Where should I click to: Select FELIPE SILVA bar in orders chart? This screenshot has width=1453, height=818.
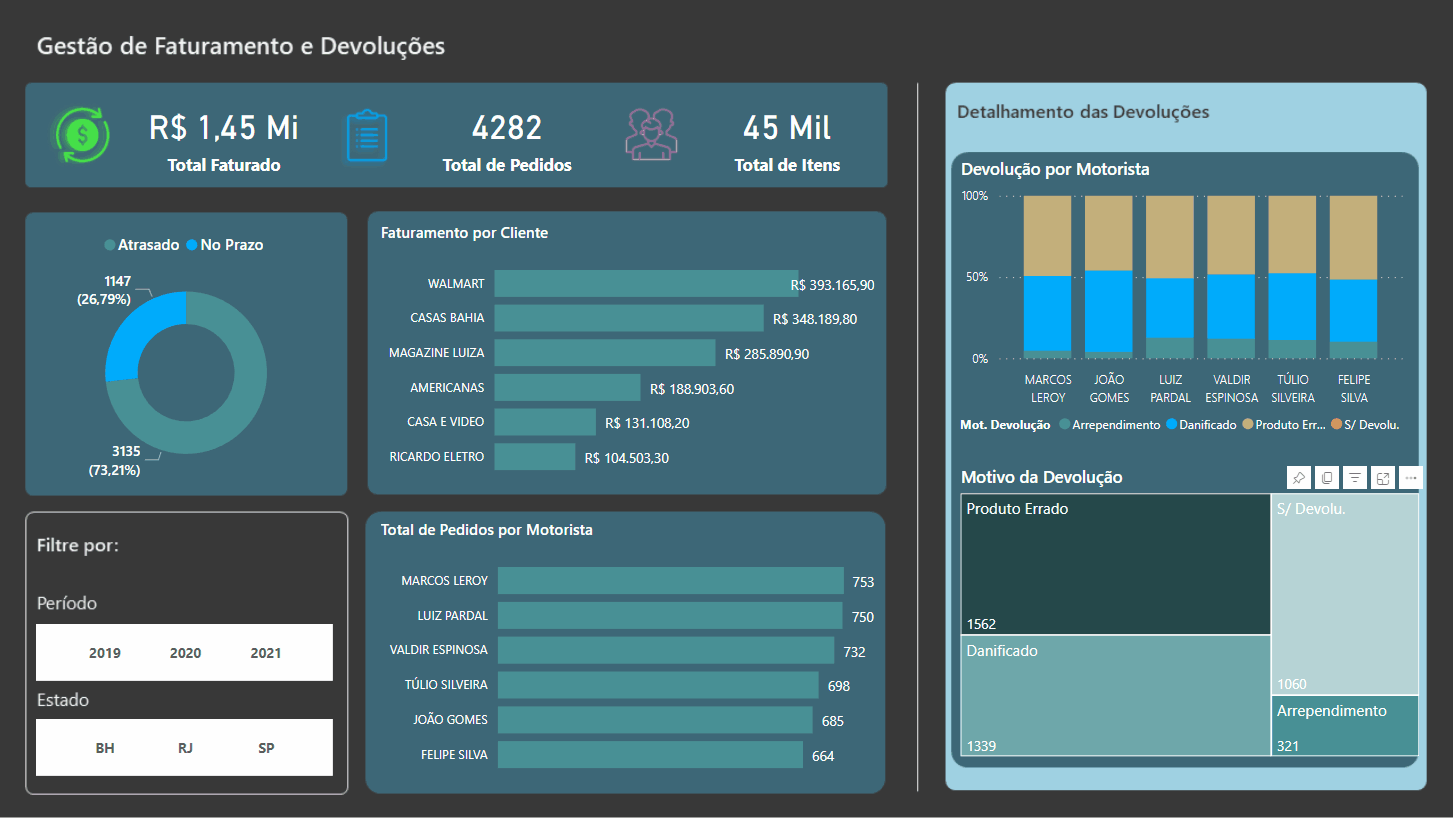[650, 755]
